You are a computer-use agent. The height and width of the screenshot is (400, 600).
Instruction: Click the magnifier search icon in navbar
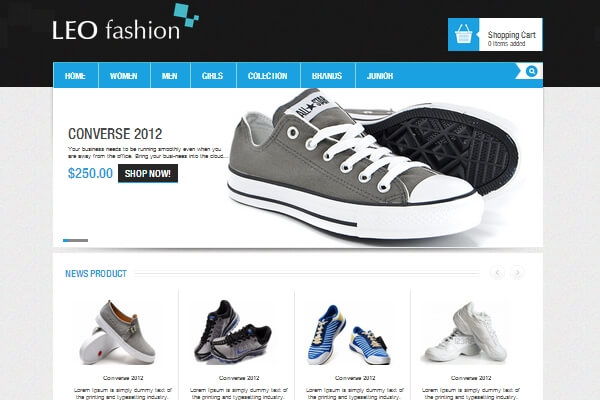click(x=532, y=71)
